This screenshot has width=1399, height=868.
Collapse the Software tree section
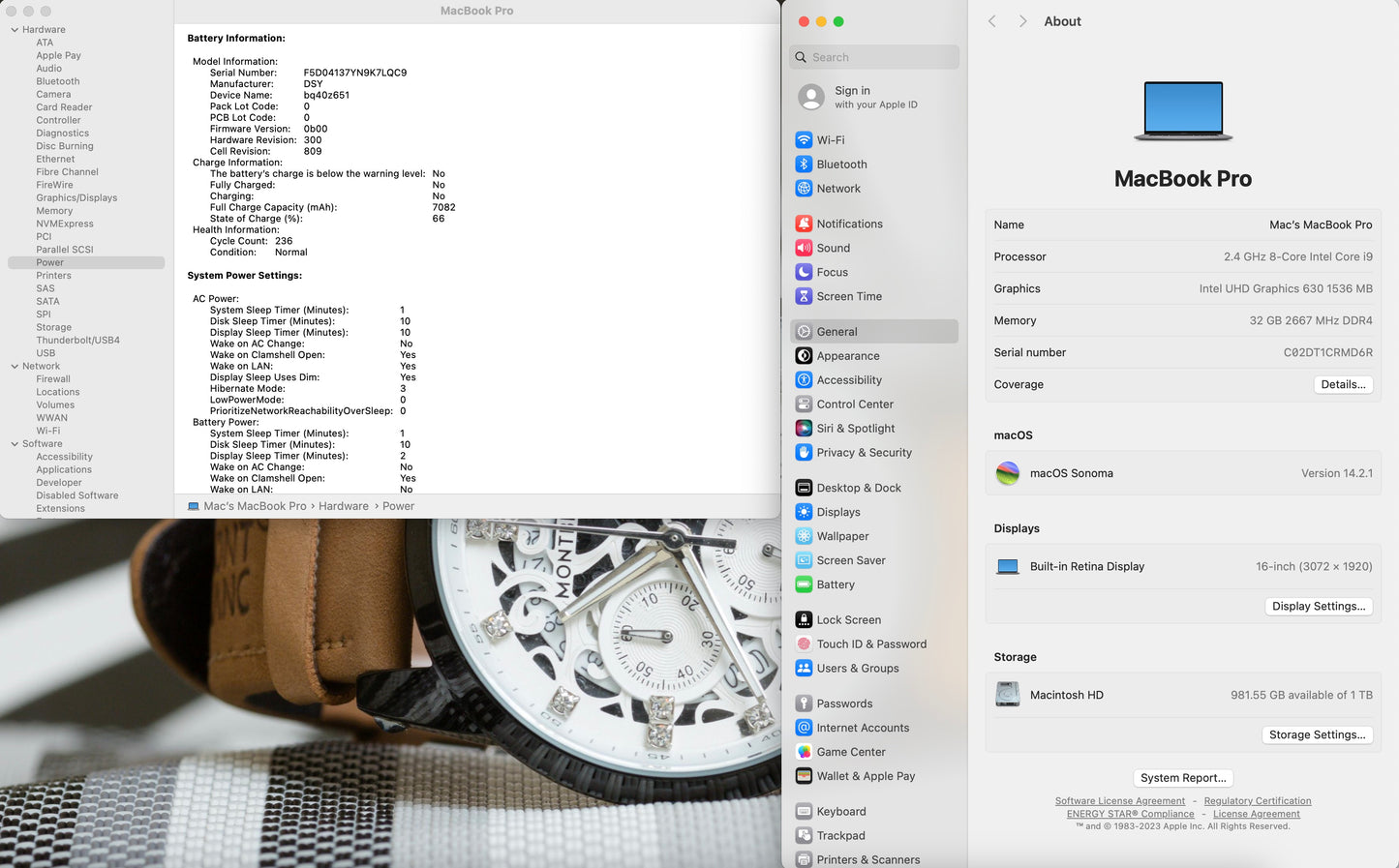[x=15, y=444]
